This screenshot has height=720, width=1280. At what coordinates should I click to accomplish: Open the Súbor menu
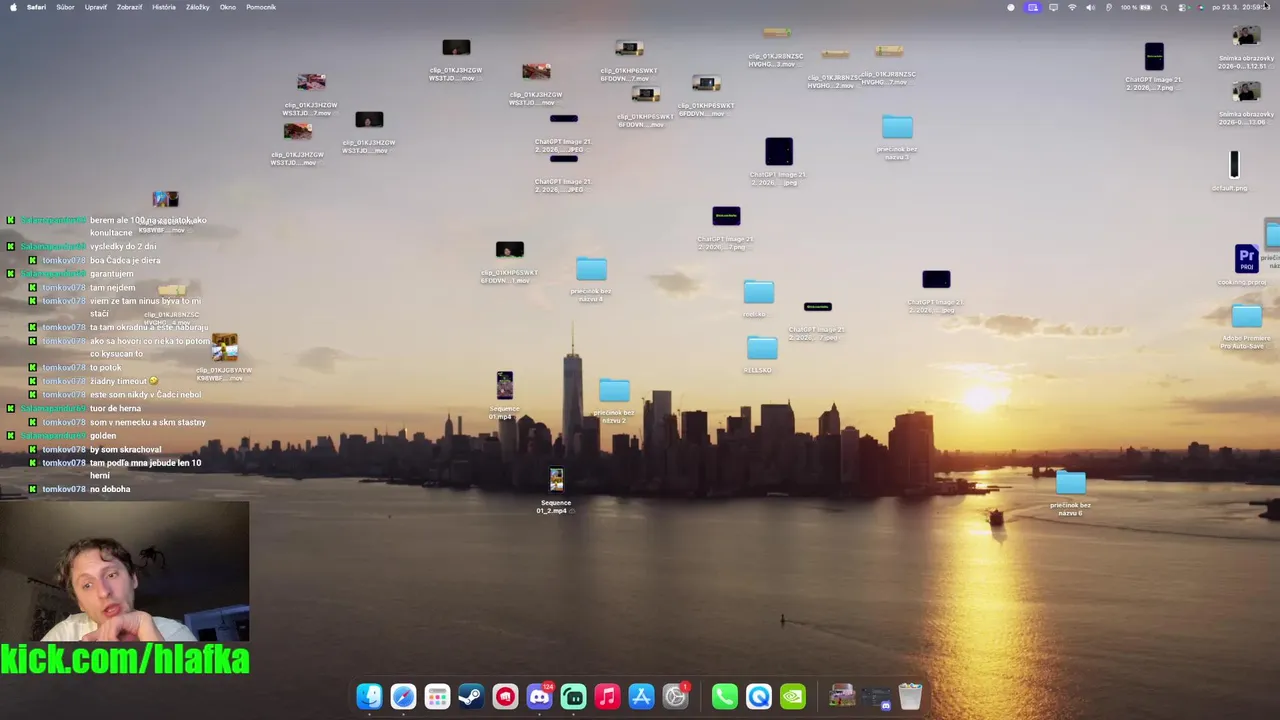point(65,7)
